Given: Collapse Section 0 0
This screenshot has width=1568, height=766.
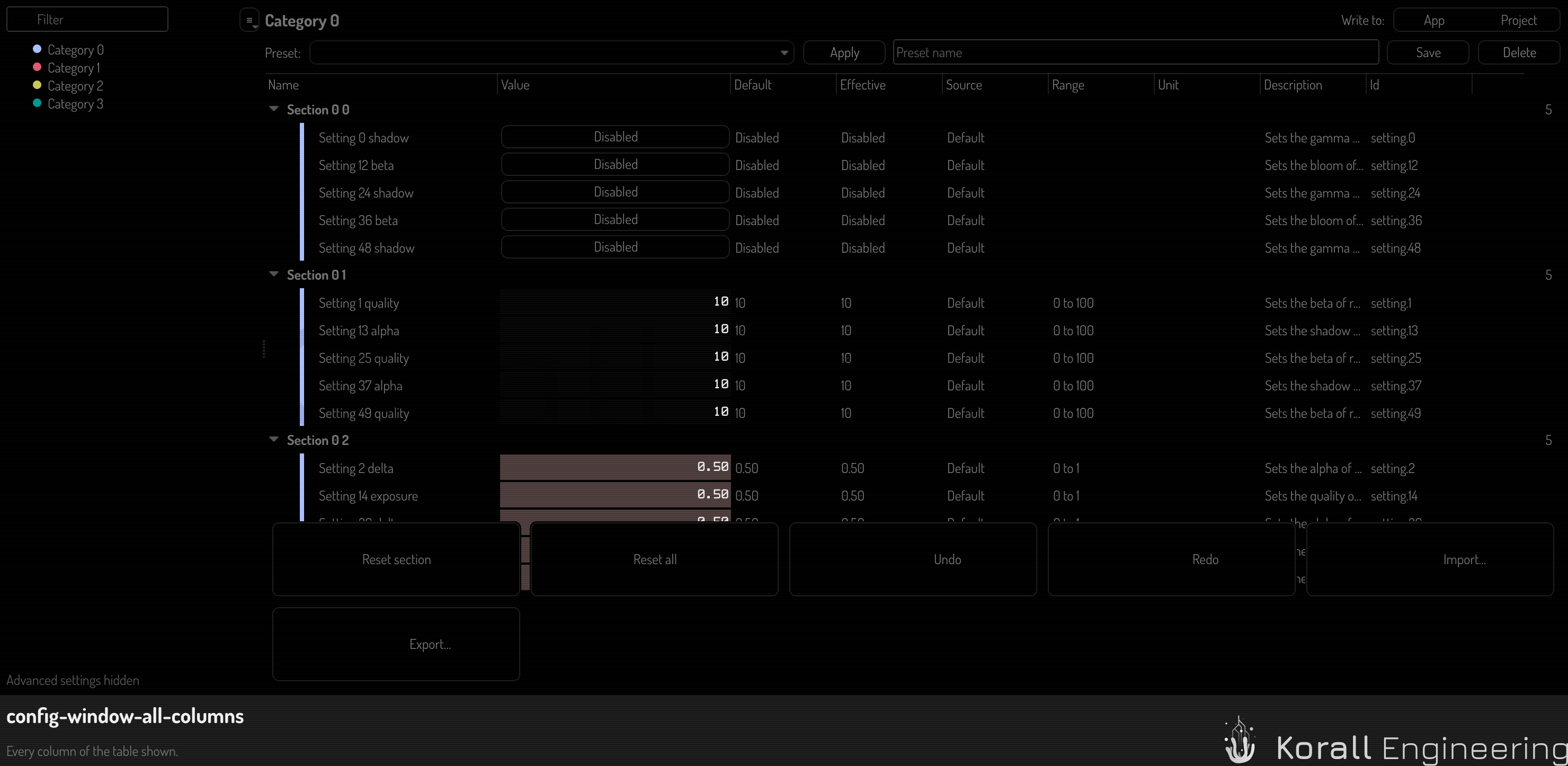Looking at the screenshot, I should pos(274,109).
